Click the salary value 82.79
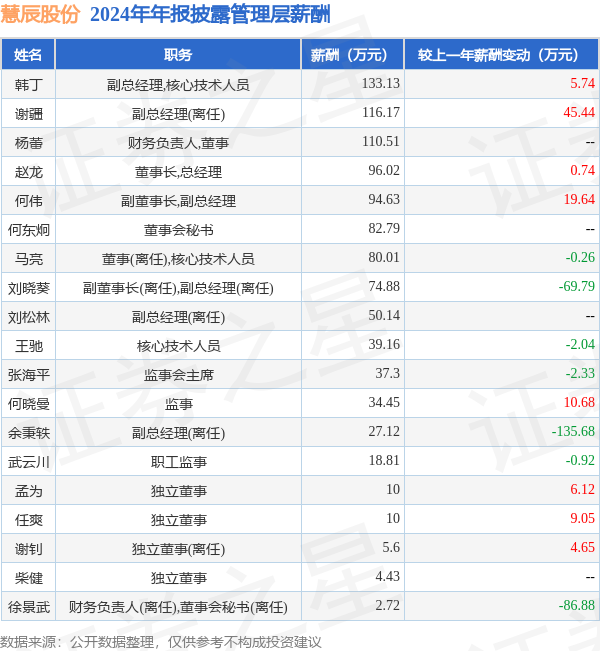Screen dimensions: 600x651 pos(384,228)
